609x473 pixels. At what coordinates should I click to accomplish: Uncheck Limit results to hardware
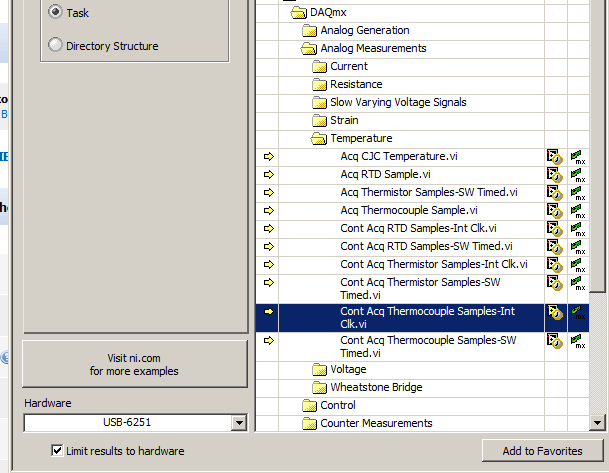[x=57, y=451]
